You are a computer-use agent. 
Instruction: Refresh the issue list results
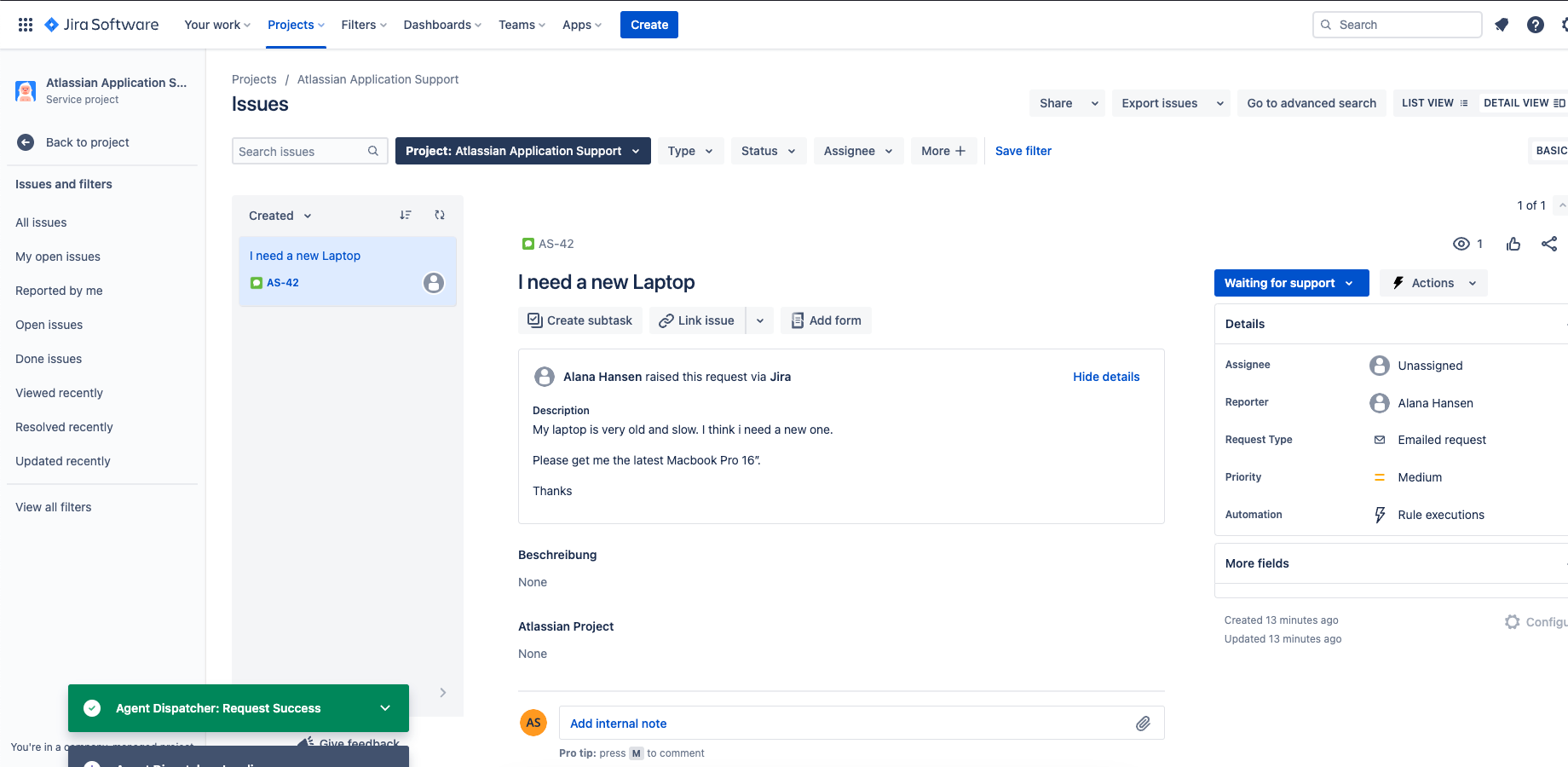click(440, 215)
